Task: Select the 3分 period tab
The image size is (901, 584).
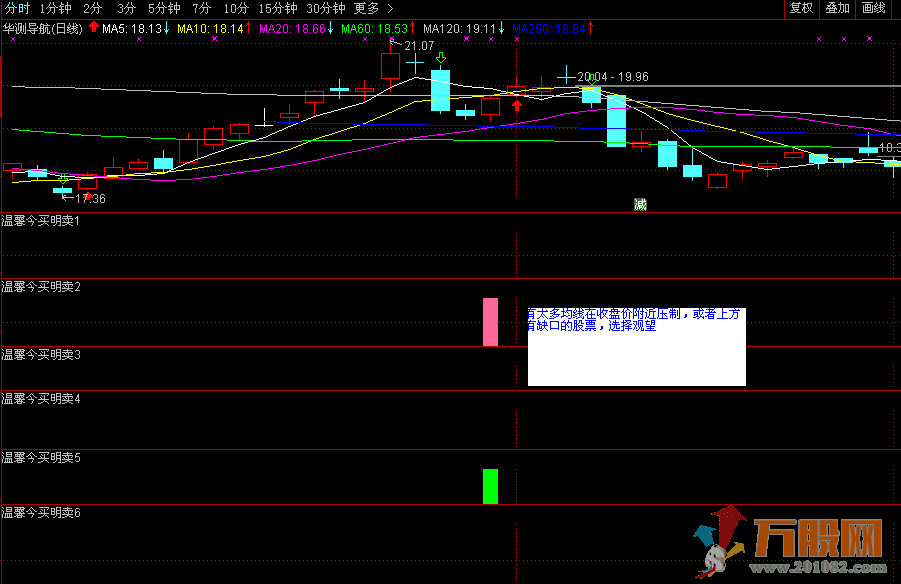Action: [x=126, y=9]
